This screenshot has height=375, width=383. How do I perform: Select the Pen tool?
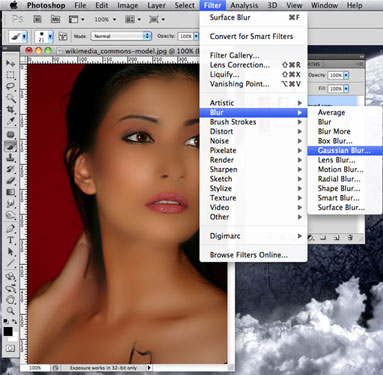tap(11, 229)
